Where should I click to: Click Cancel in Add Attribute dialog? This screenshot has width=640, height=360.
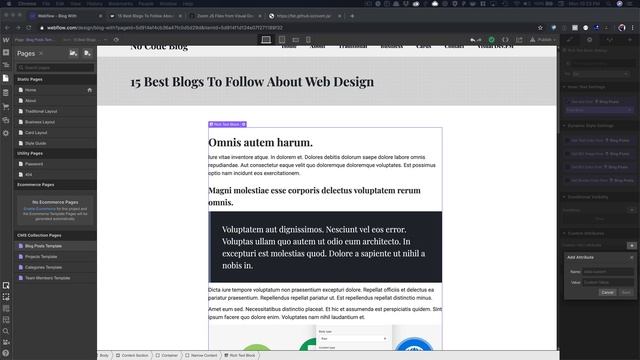pos(607,292)
